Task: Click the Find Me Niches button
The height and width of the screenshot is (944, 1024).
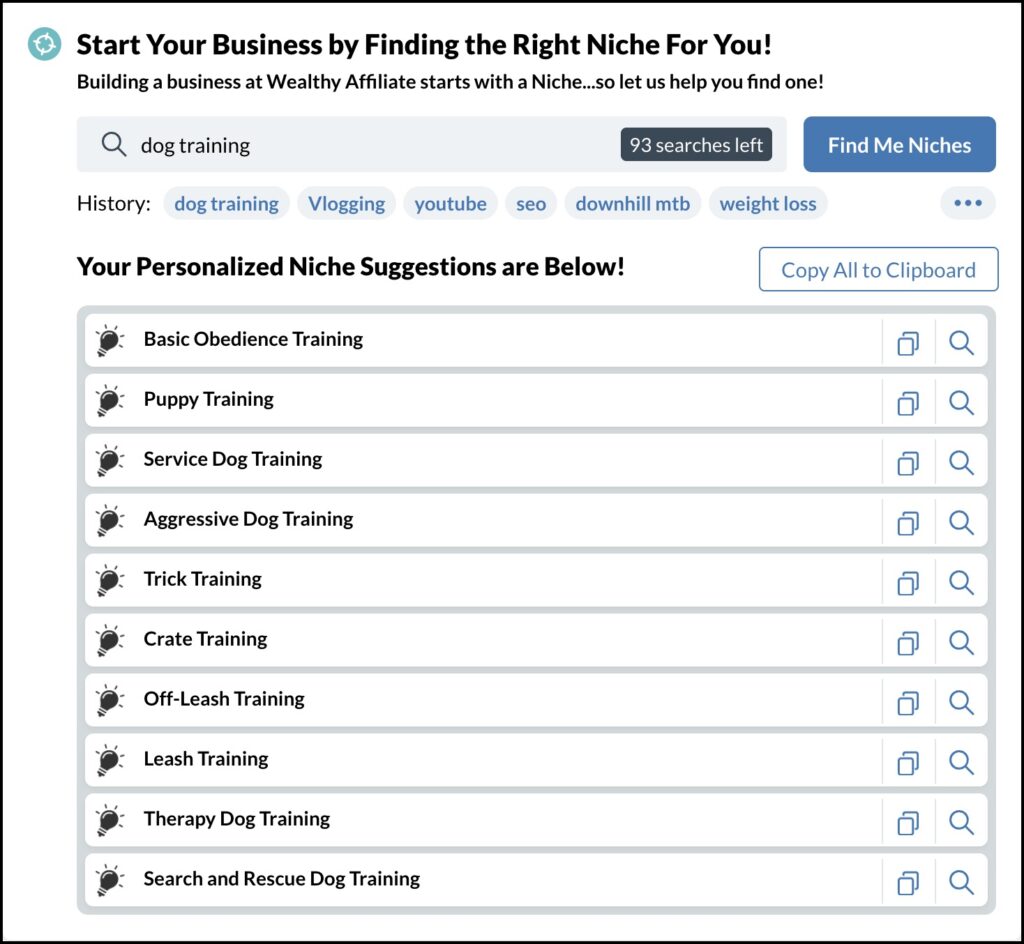Action: click(x=899, y=144)
